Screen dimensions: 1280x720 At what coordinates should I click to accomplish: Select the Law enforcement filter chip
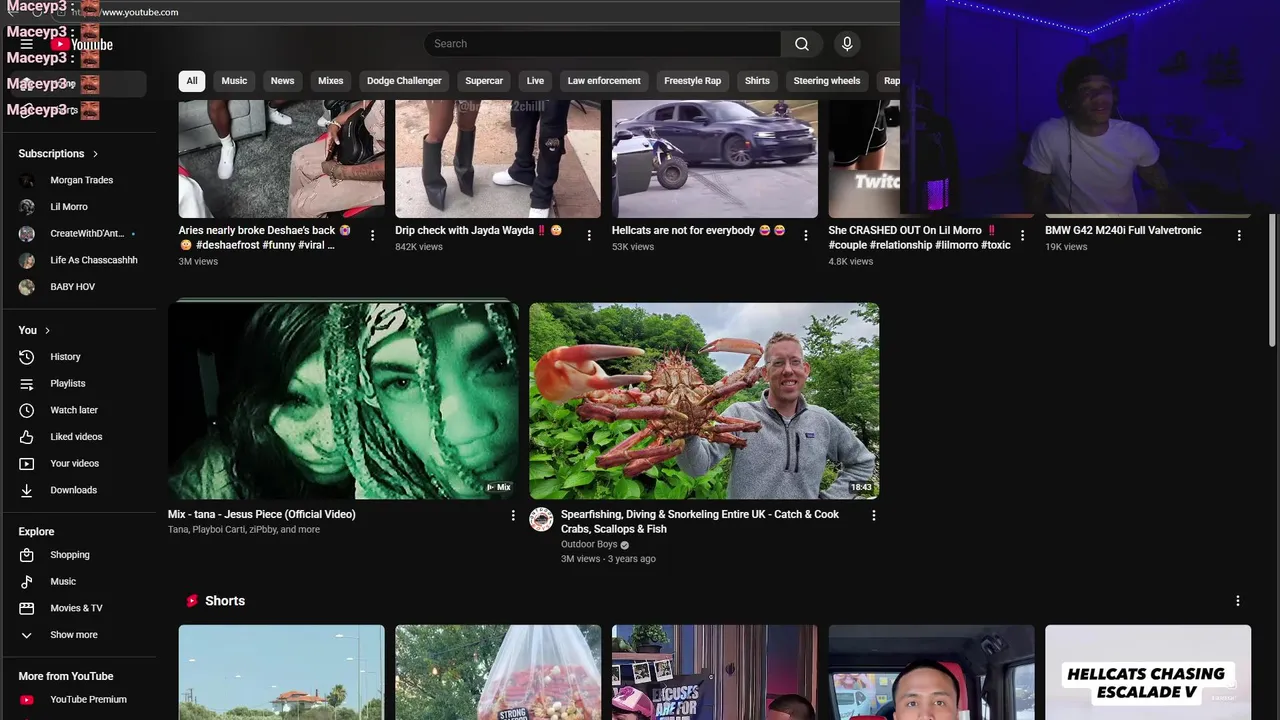click(604, 81)
